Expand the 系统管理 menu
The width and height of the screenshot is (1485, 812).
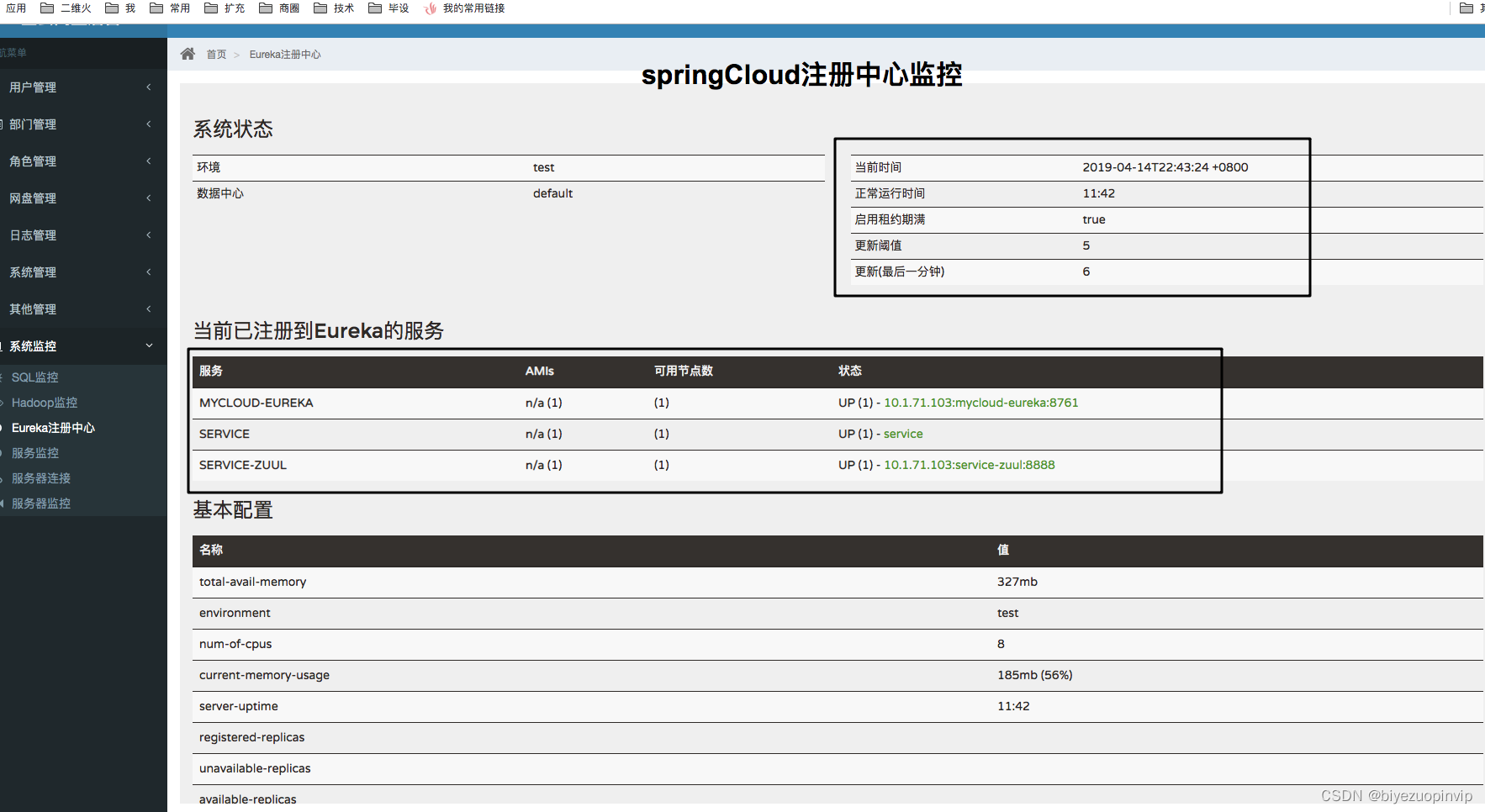83,272
